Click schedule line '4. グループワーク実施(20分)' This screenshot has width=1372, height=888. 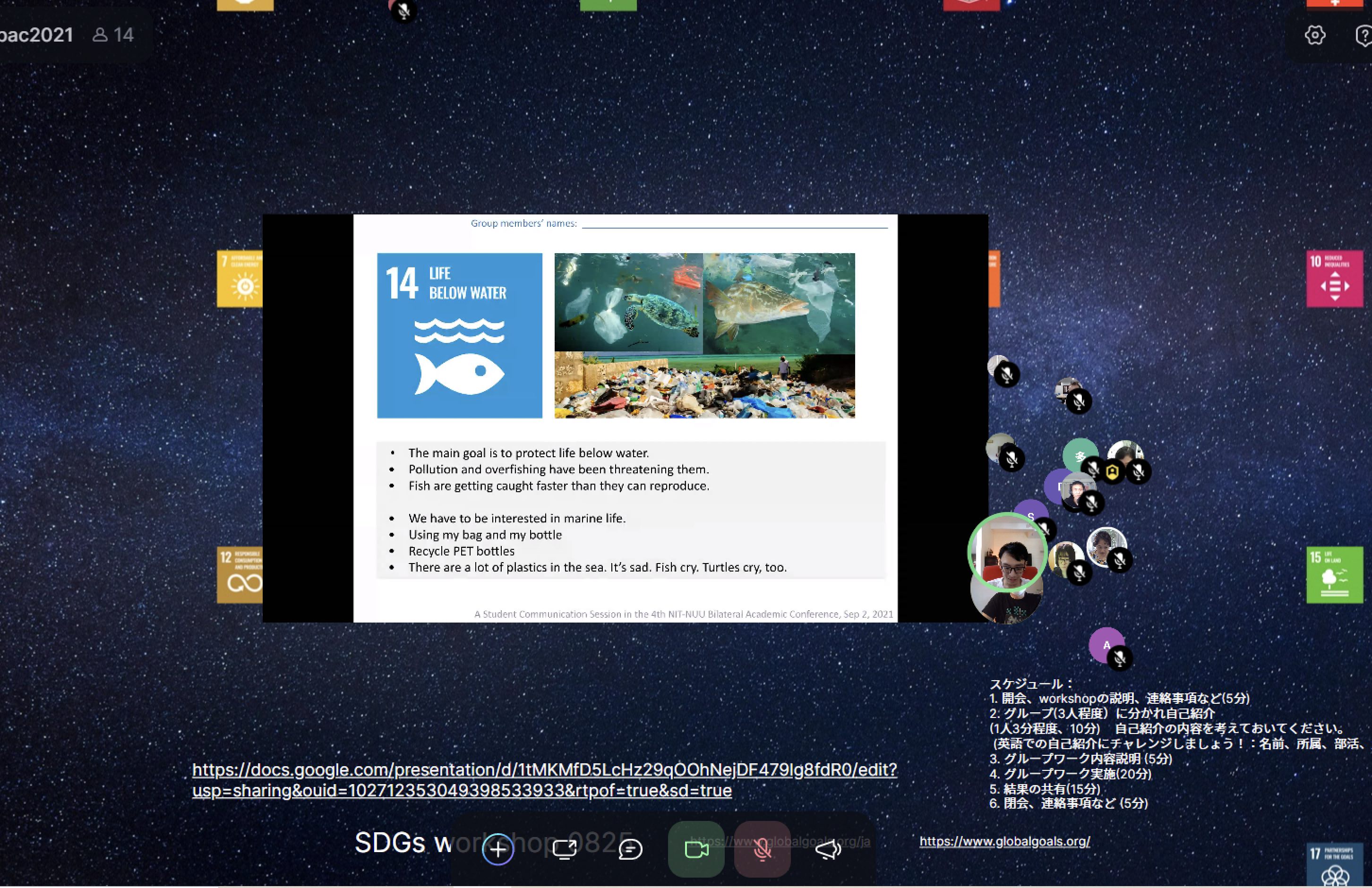pyautogui.click(x=1071, y=773)
